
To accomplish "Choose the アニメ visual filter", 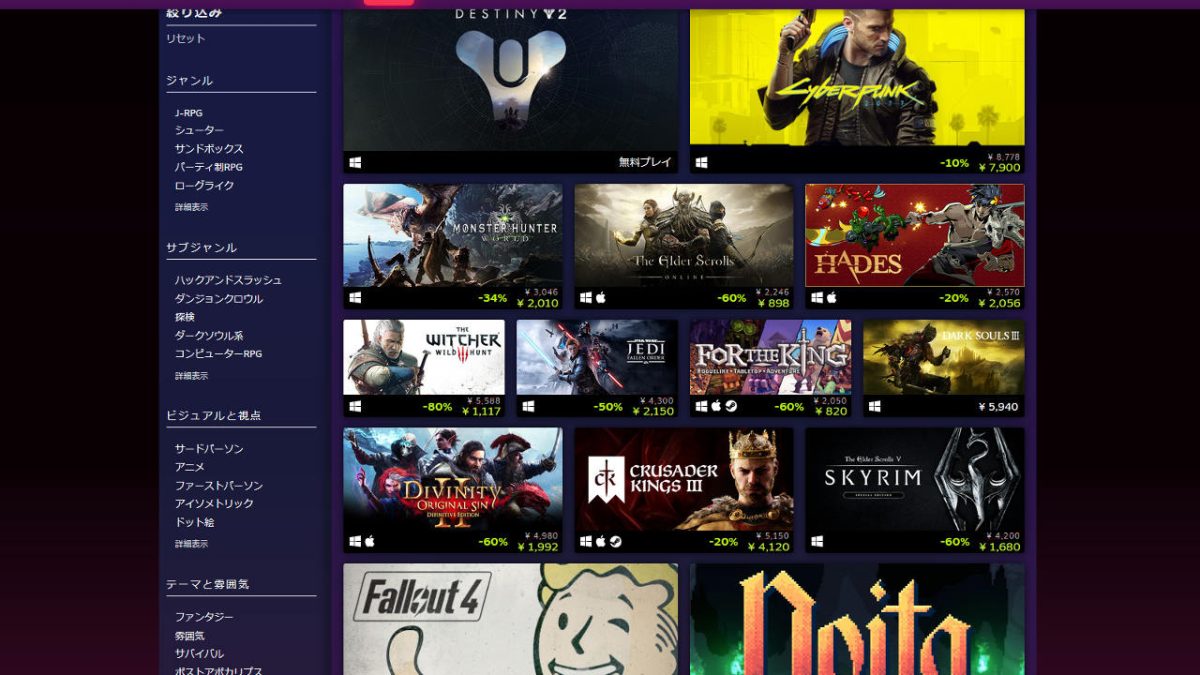I will (x=189, y=467).
